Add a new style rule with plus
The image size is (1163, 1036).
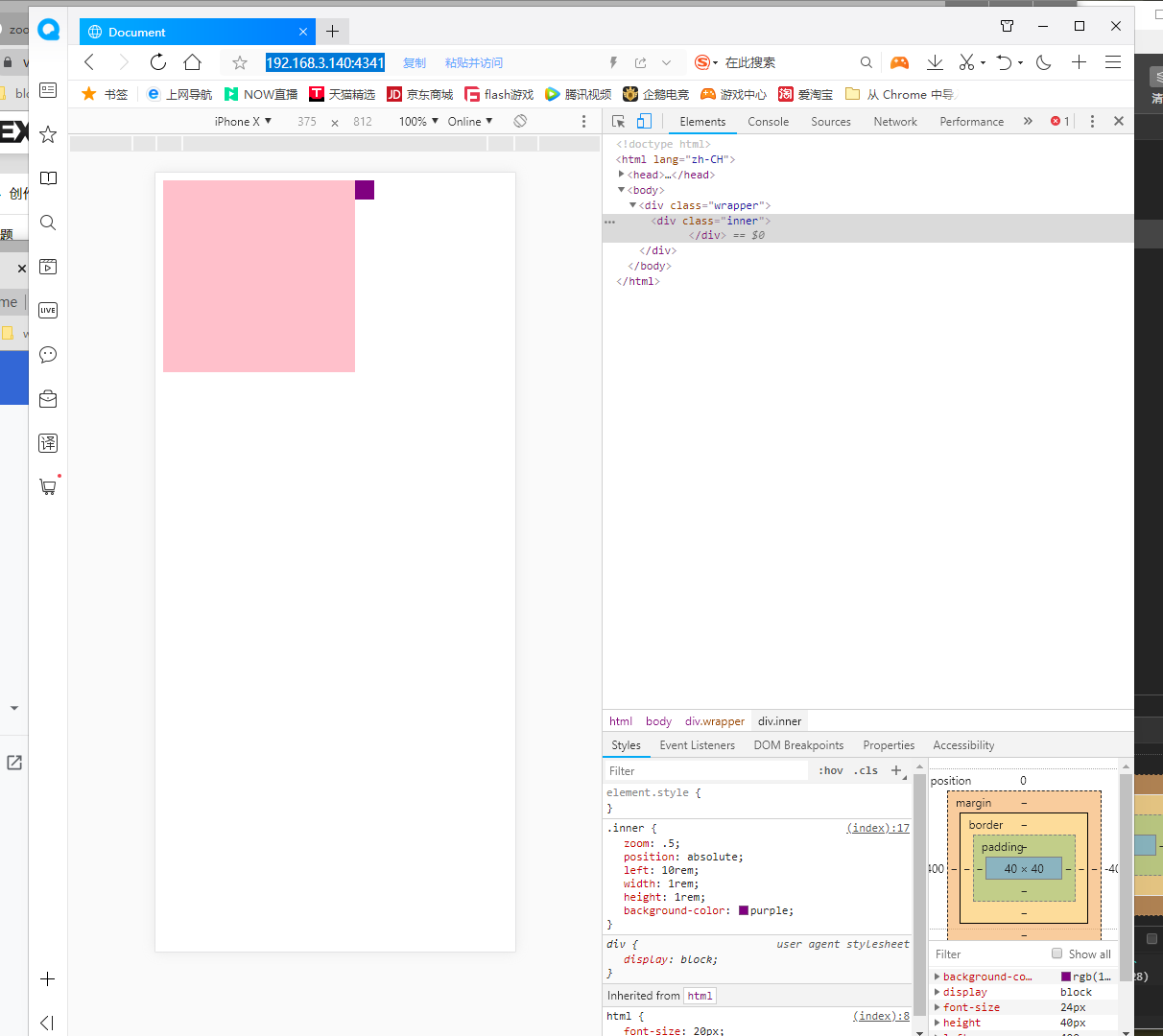[x=896, y=770]
